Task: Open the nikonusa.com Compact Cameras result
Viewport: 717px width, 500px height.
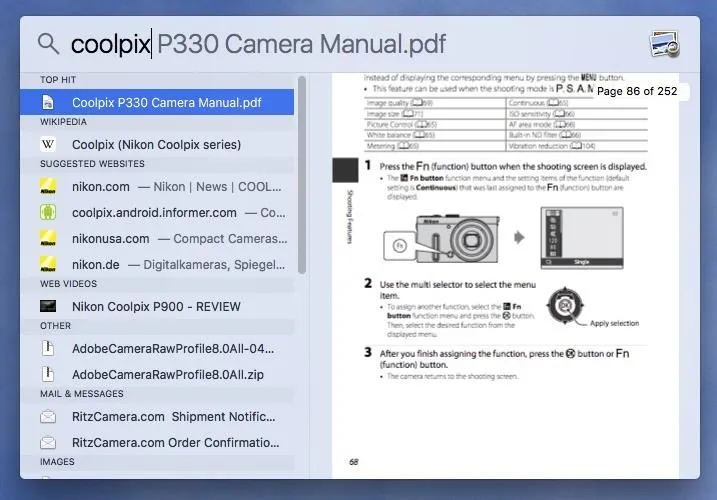Action: 157,239
